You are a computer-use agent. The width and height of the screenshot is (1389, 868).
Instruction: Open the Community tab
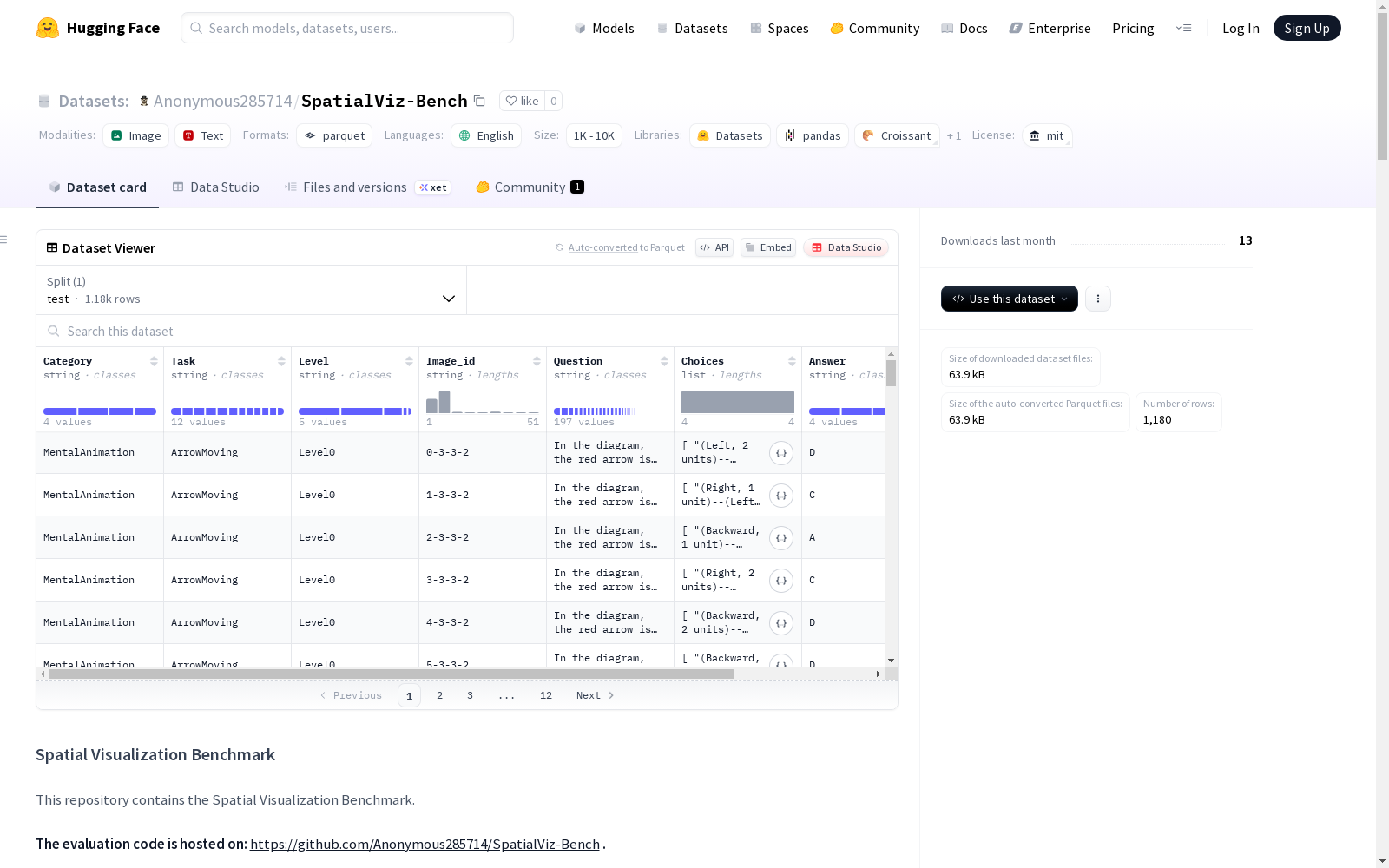tap(530, 187)
